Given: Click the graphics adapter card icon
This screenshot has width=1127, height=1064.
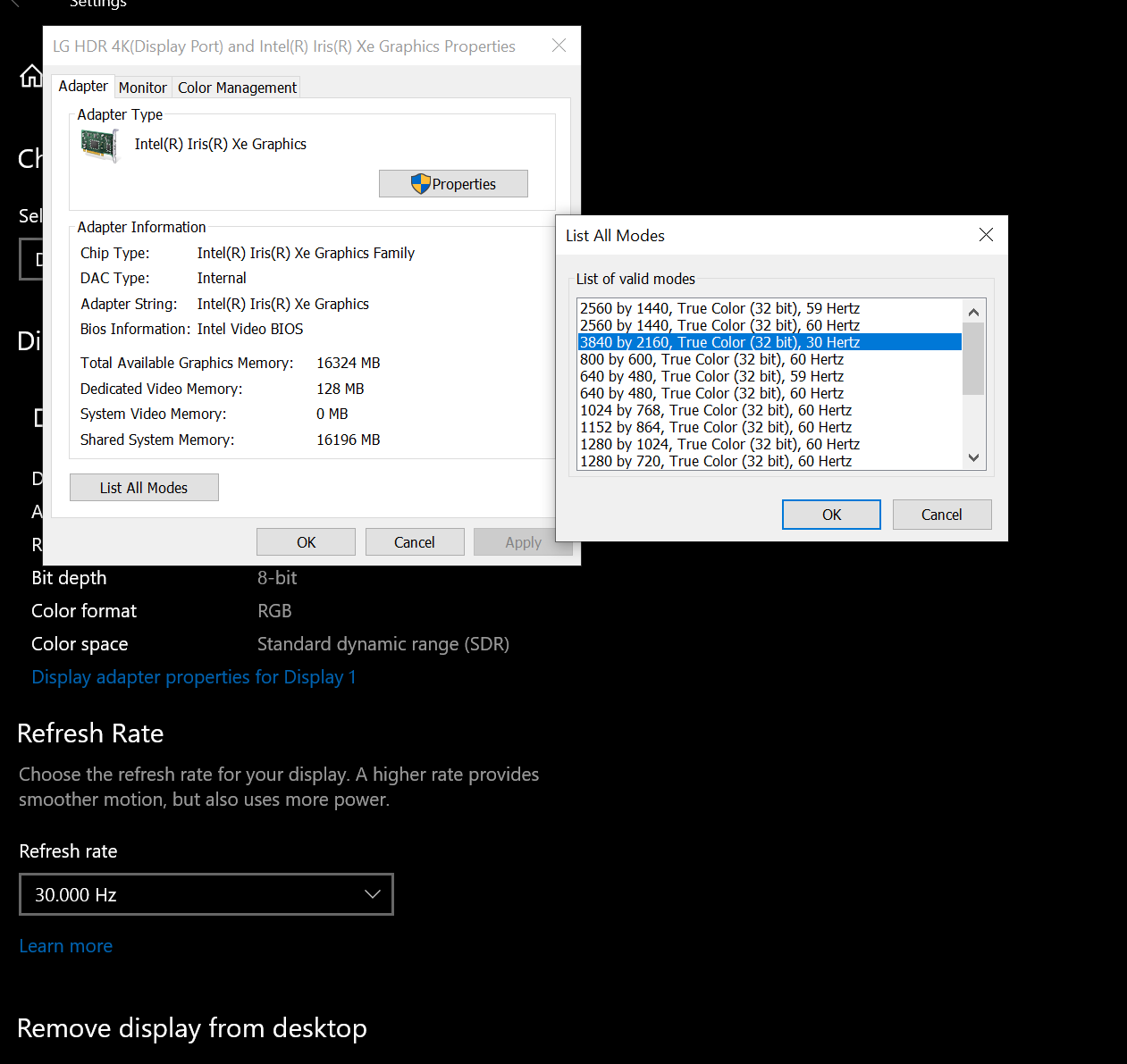Looking at the screenshot, I should (99, 145).
